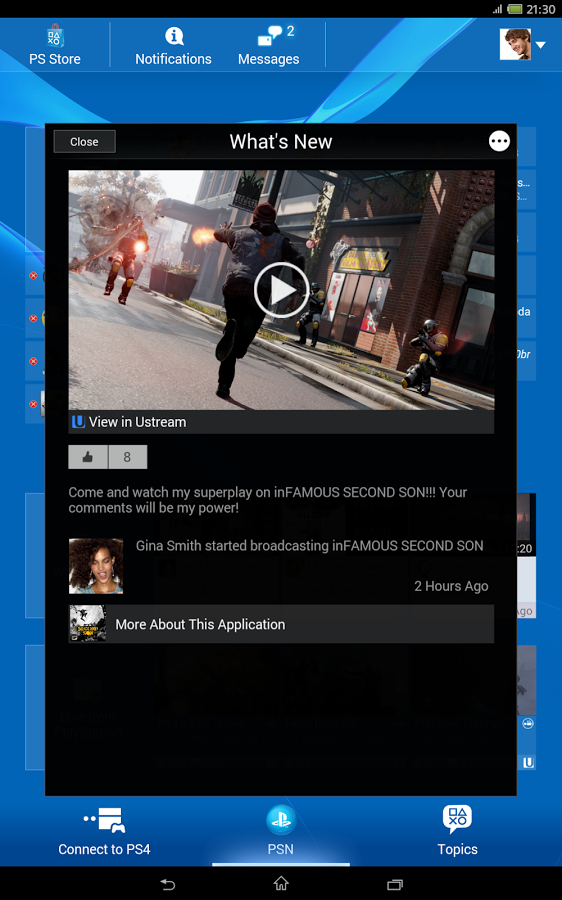The height and width of the screenshot is (900, 562).
Task: View the like count 8
Action: tap(127, 457)
